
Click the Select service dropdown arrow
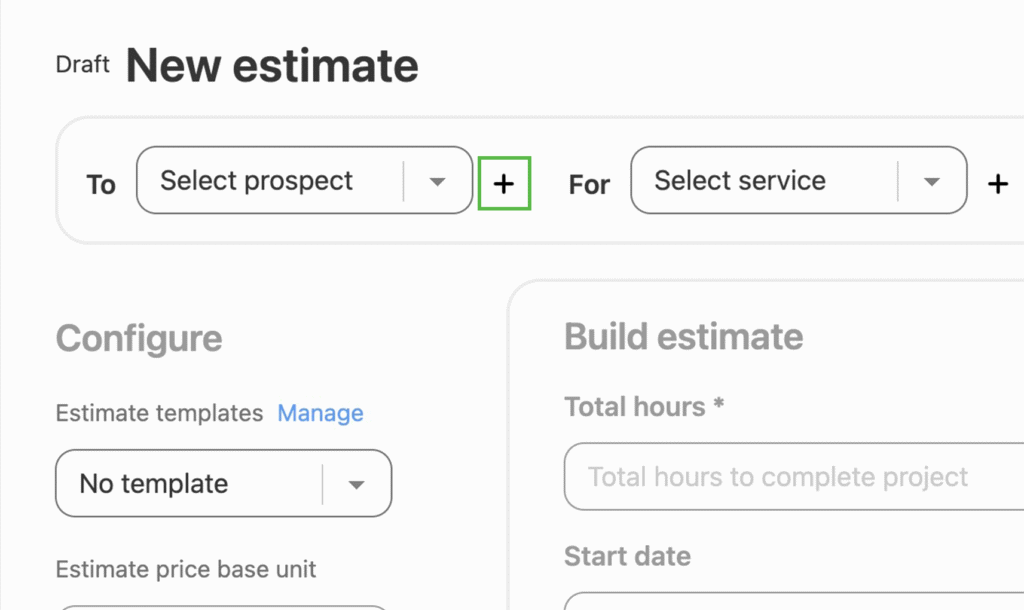[932, 181]
